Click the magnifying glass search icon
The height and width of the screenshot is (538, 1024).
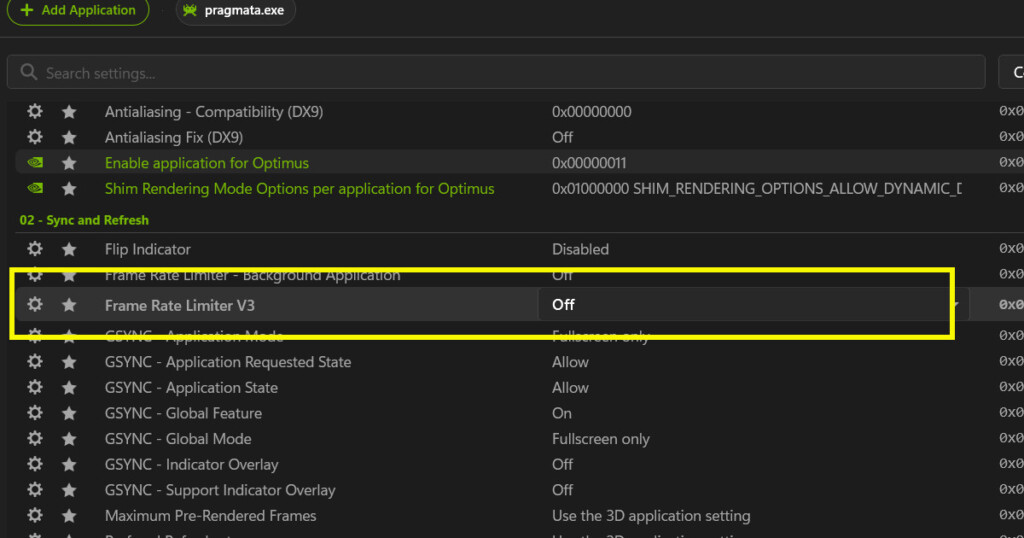[x=28, y=72]
